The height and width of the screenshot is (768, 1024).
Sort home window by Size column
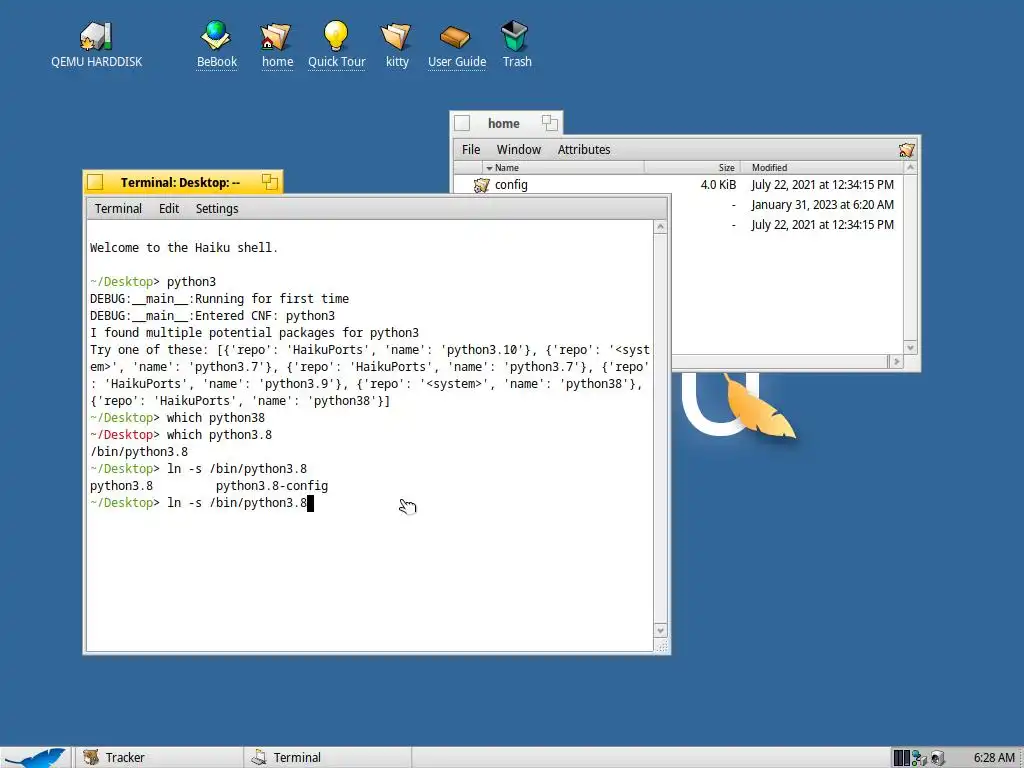click(692, 168)
